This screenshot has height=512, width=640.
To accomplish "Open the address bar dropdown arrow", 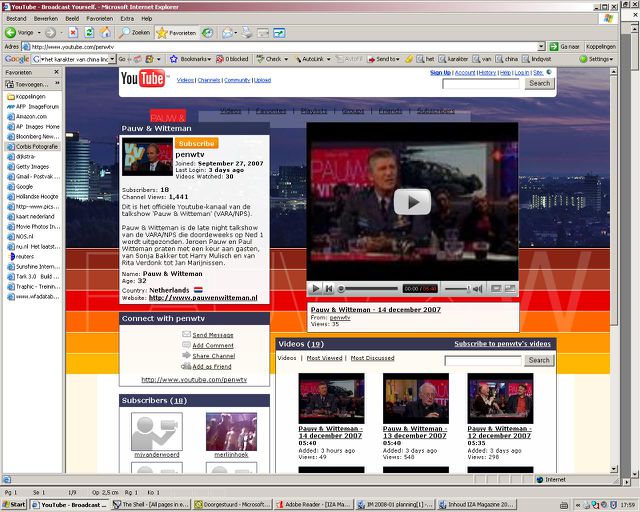I will pyautogui.click(x=541, y=47).
